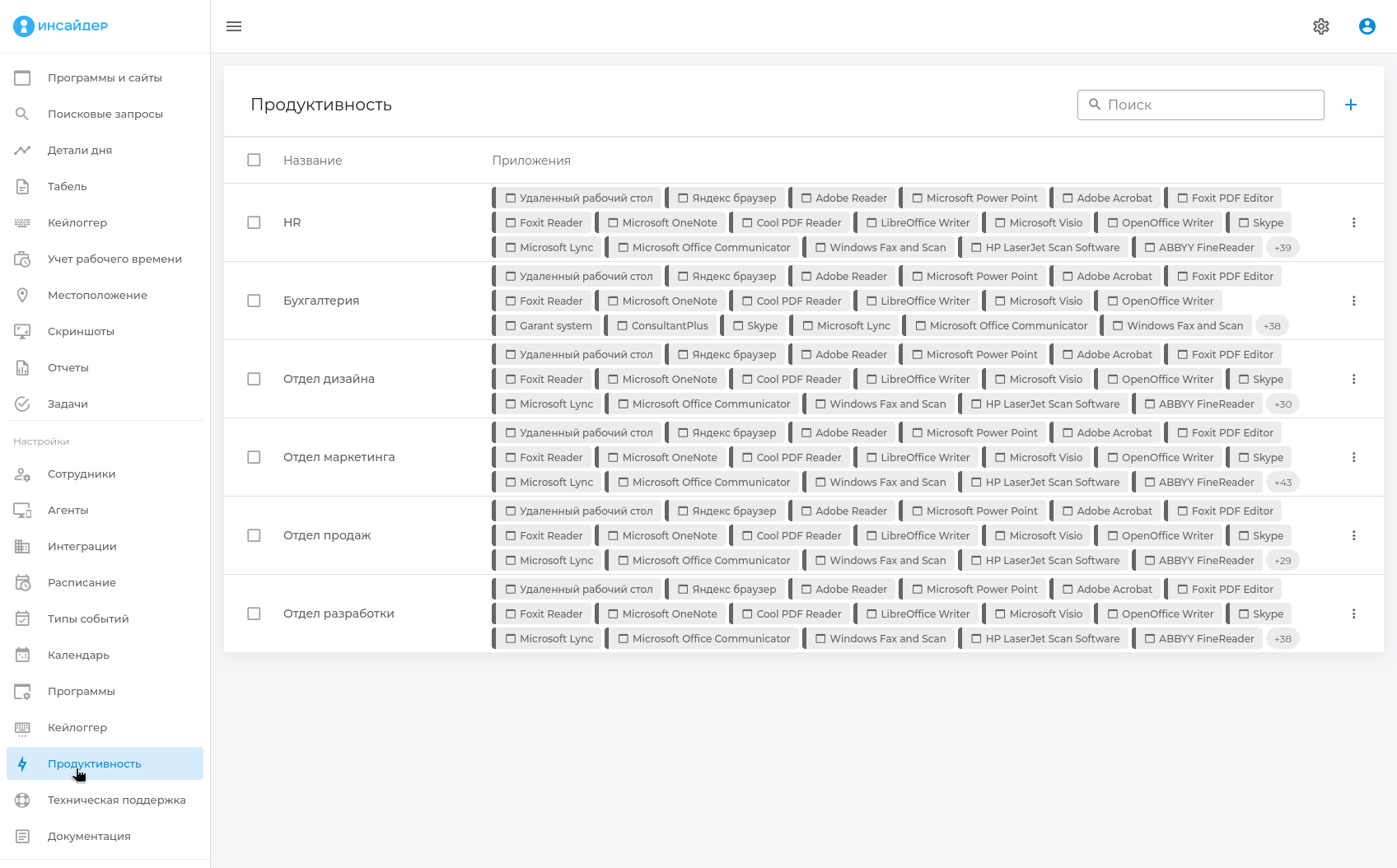Viewport: 1397px width, 868px height.
Task: Open settings via the gear icon
Action: [x=1321, y=26]
